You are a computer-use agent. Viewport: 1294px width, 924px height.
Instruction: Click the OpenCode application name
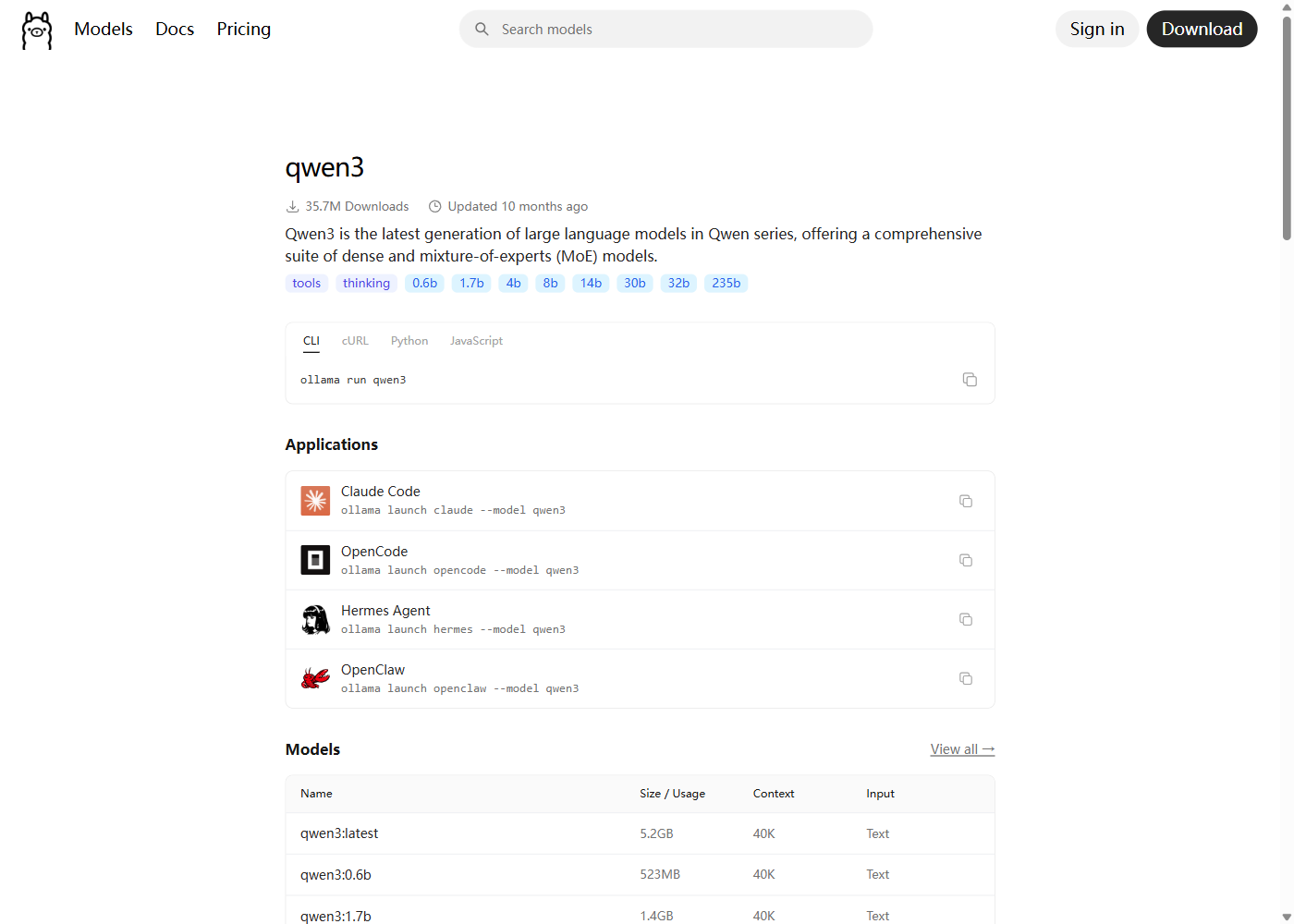coord(374,552)
